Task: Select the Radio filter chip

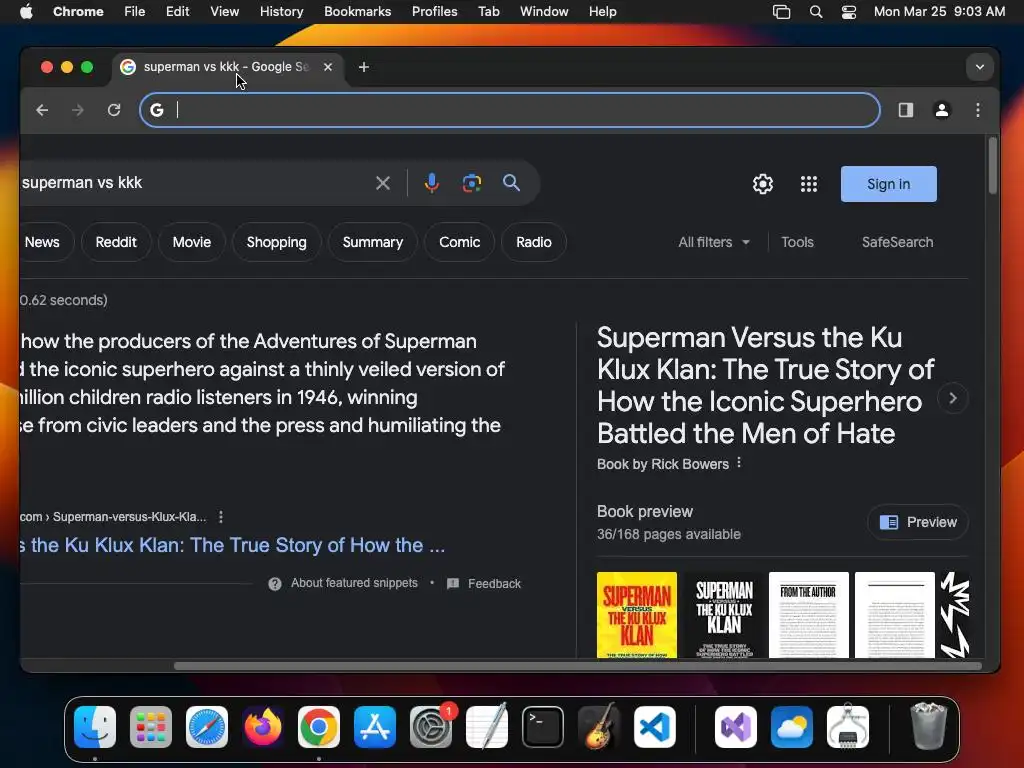Action: [x=534, y=242]
